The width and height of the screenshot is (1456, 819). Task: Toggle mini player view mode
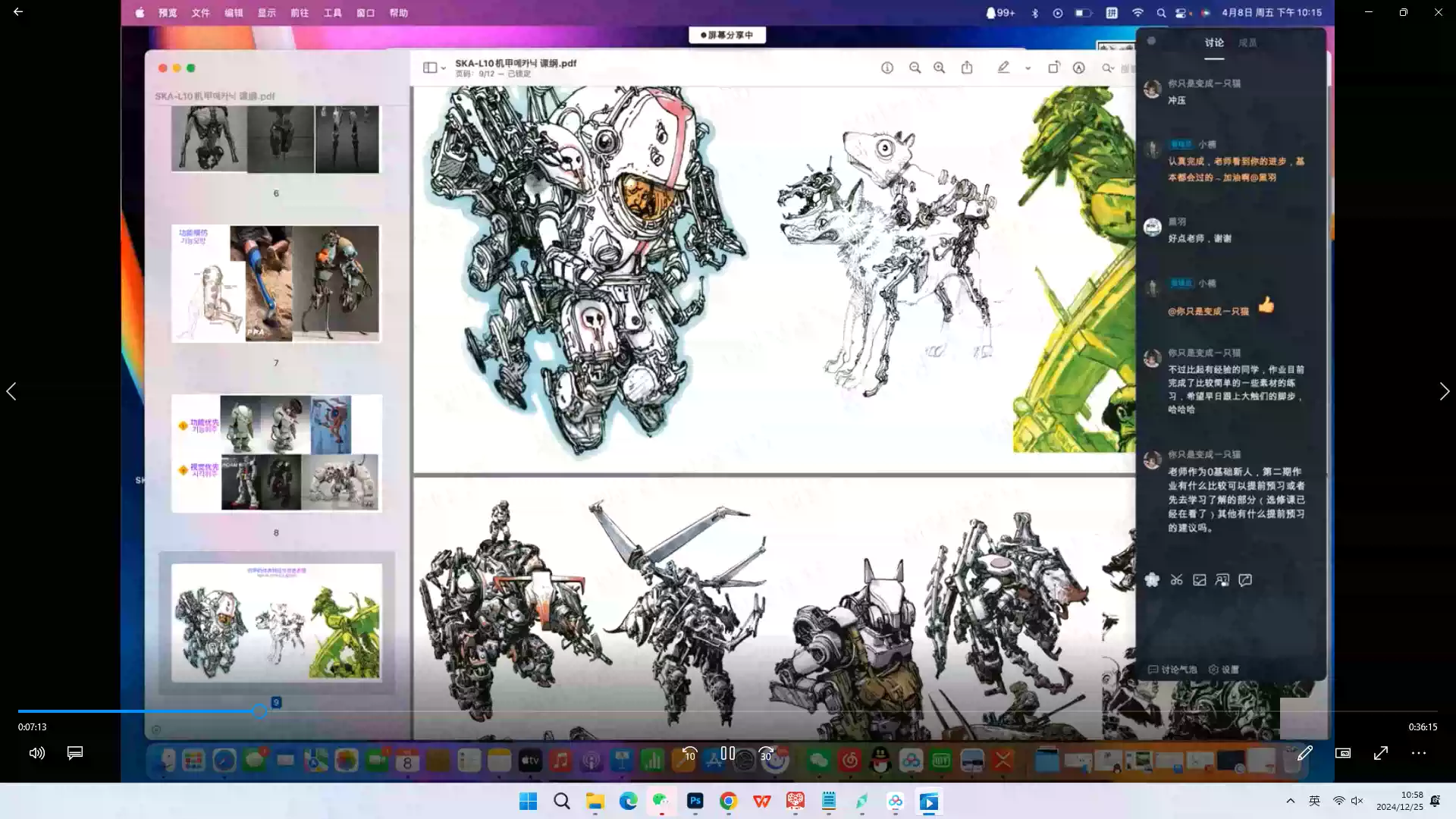click(x=1343, y=753)
